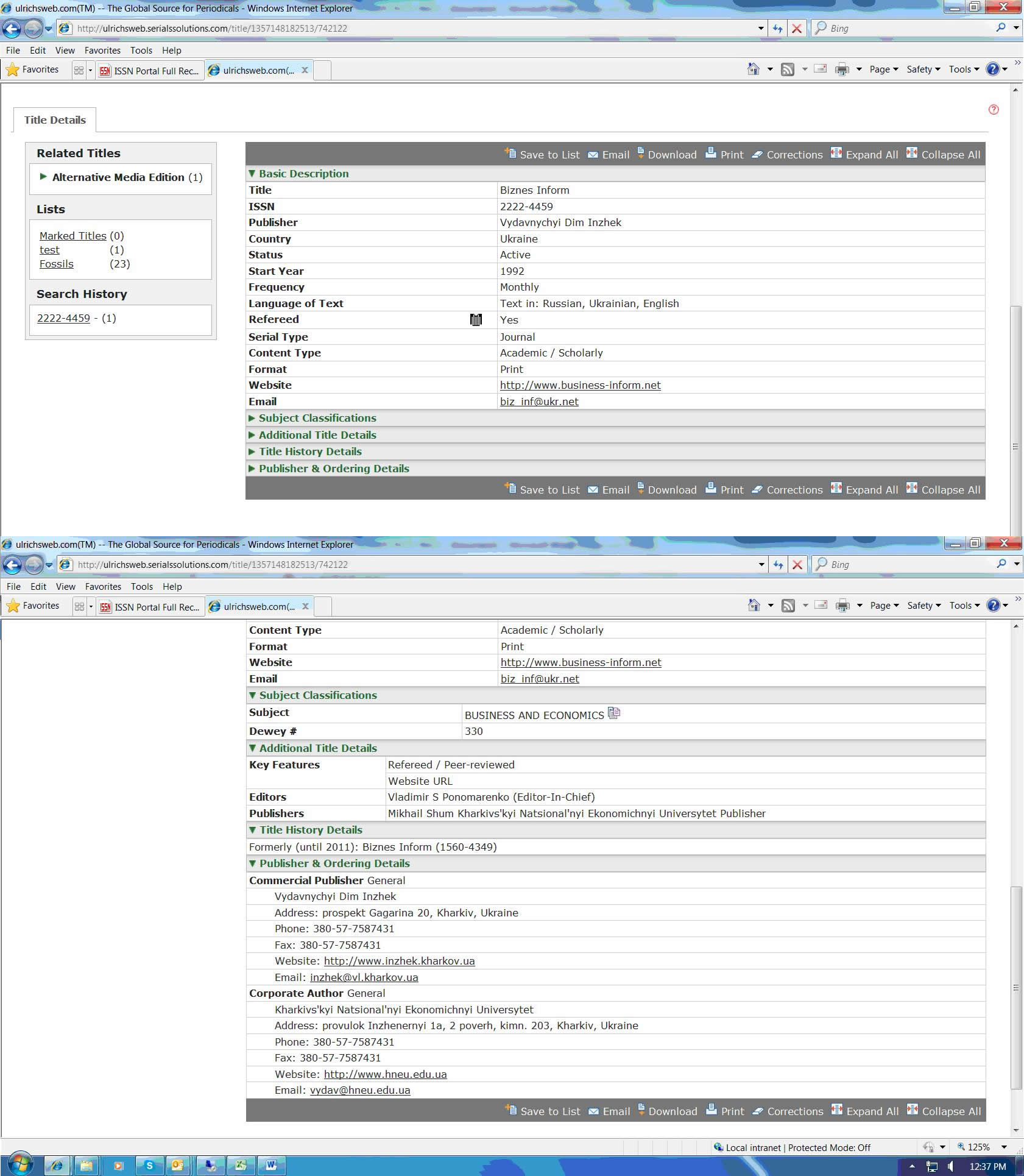Close the ulrichsweb tab in the lower window

coord(305,606)
